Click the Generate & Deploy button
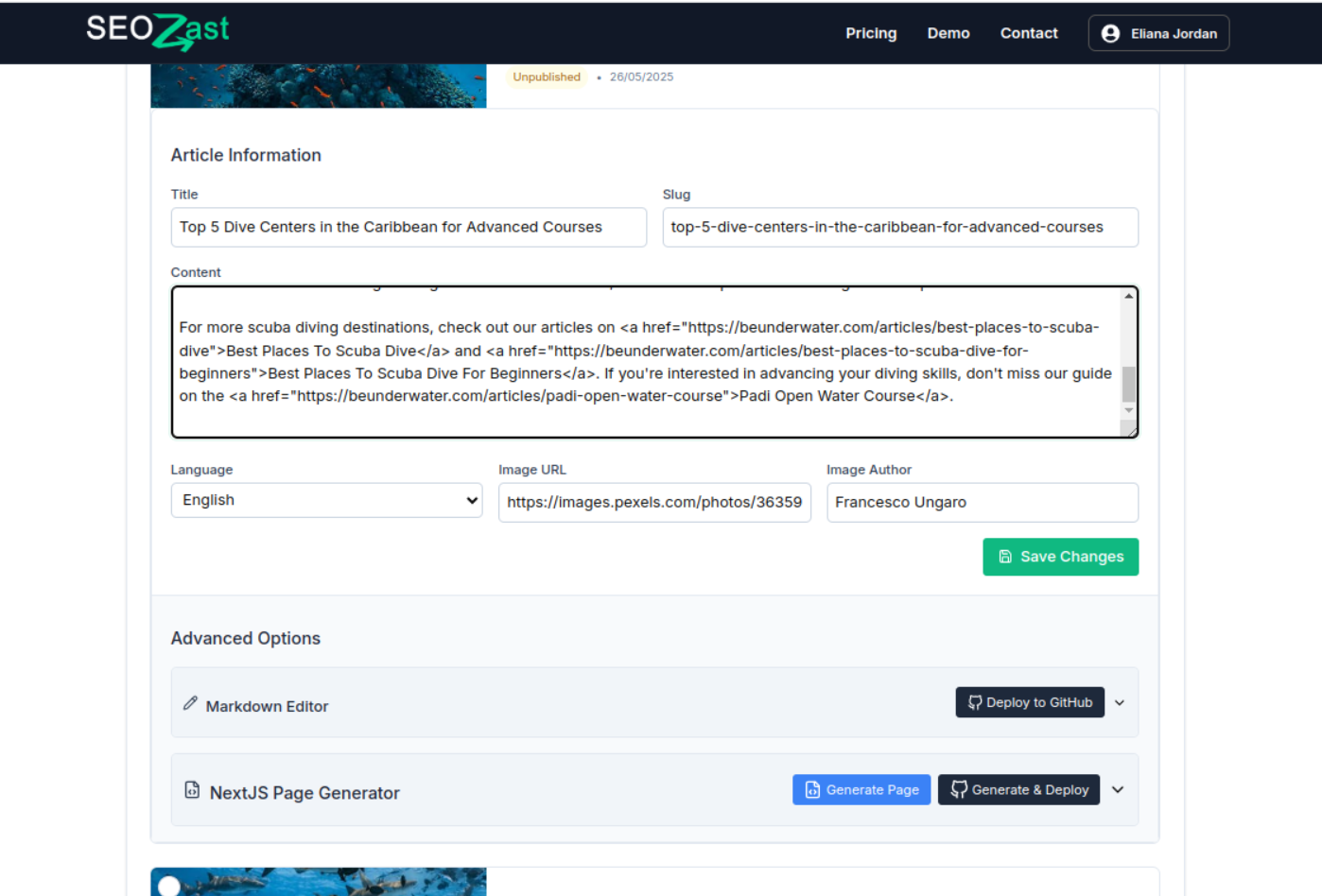 tap(1018, 789)
